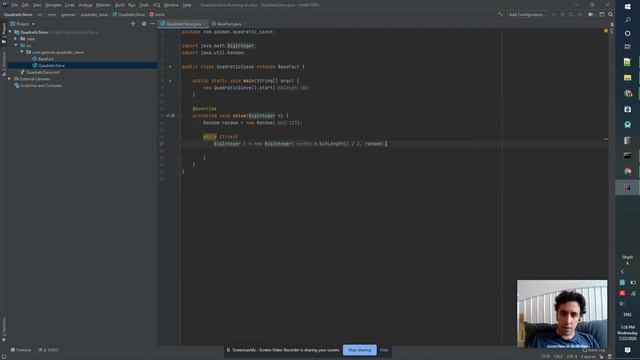Open Task View in taskbar
The width and height of the screenshot is (640, 360).
point(628,47)
